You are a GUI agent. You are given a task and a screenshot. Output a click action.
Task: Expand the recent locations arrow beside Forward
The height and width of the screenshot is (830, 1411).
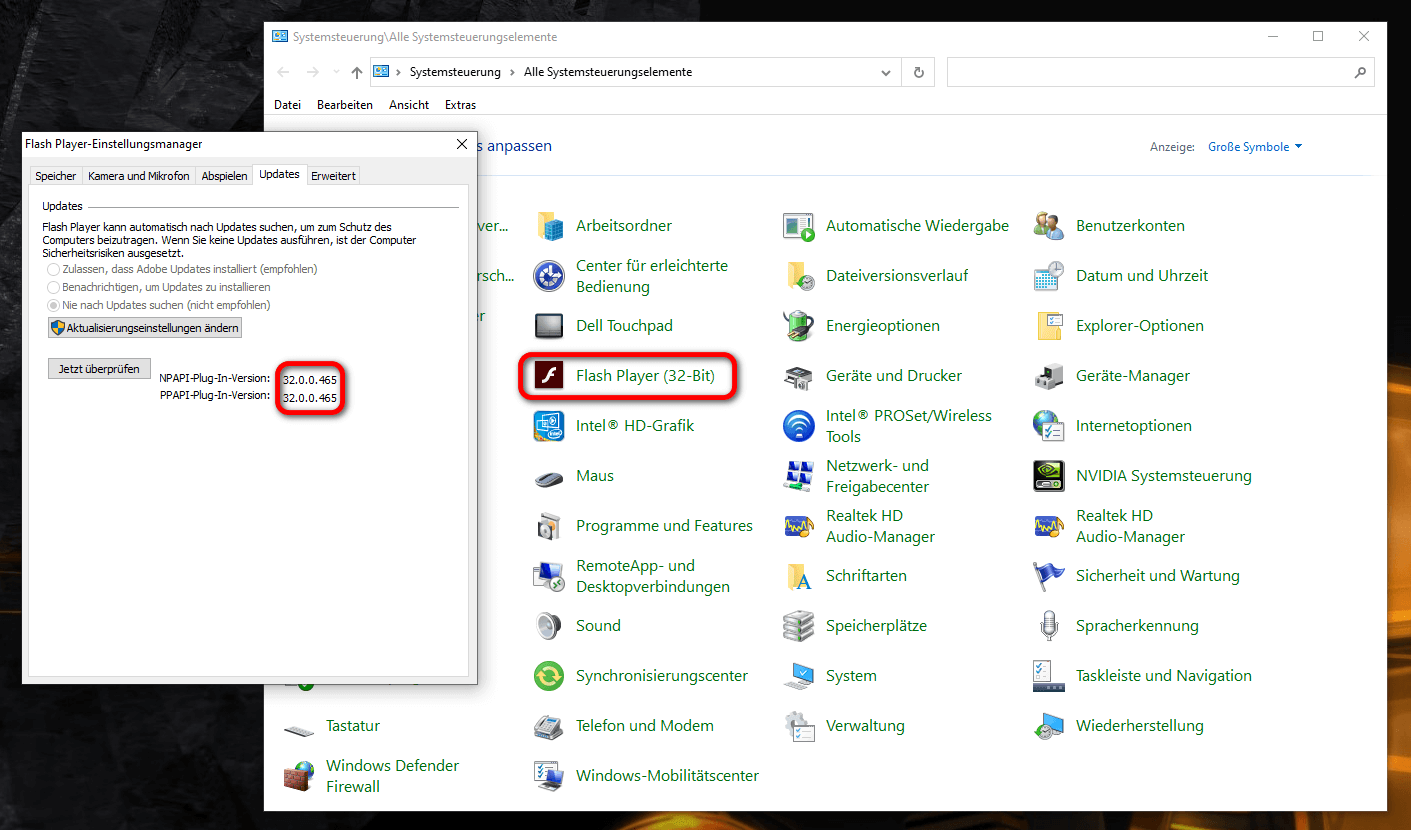(x=335, y=72)
